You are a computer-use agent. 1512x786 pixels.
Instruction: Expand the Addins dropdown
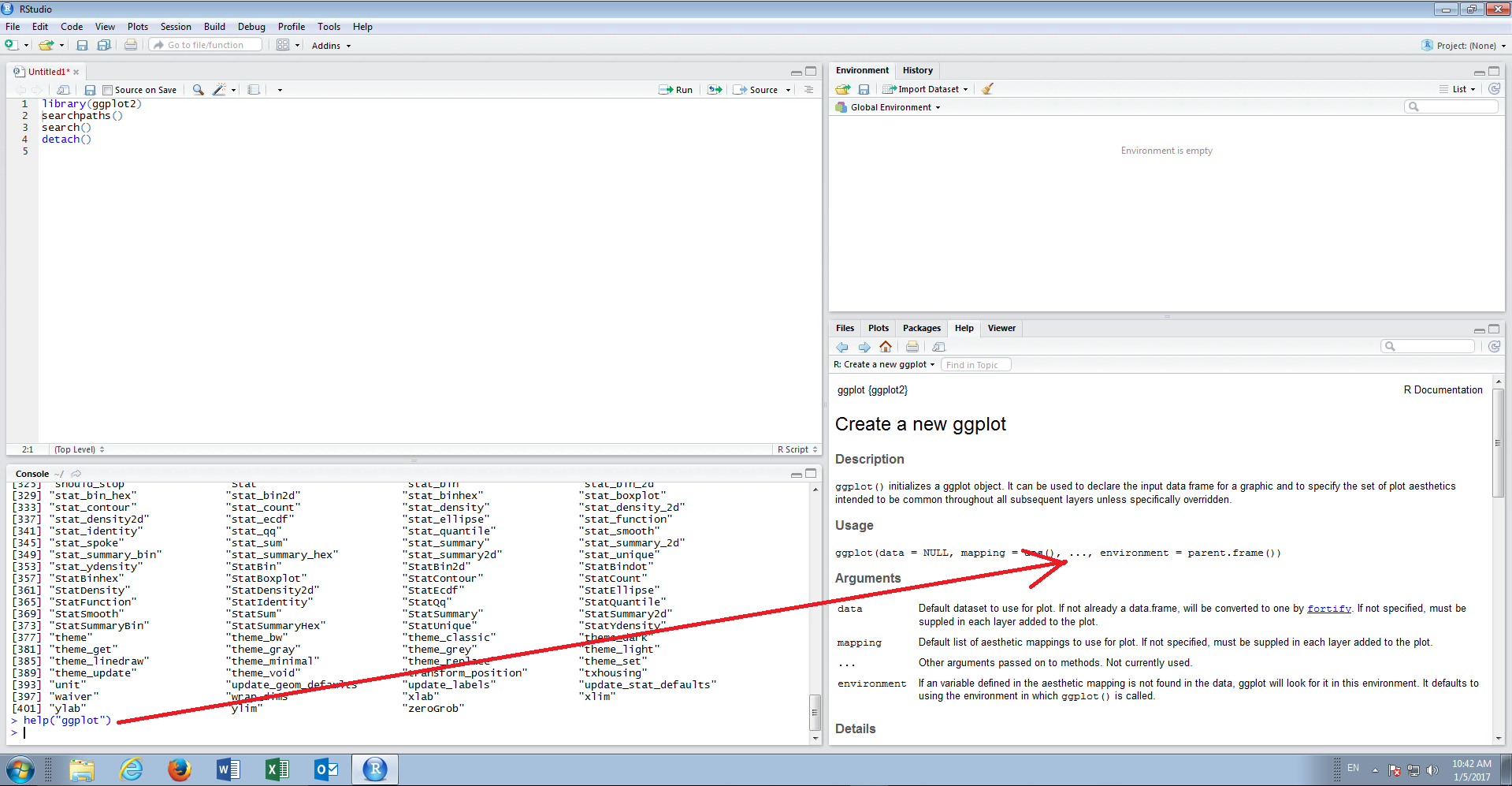pyautogui.click(x=331, y=46)
